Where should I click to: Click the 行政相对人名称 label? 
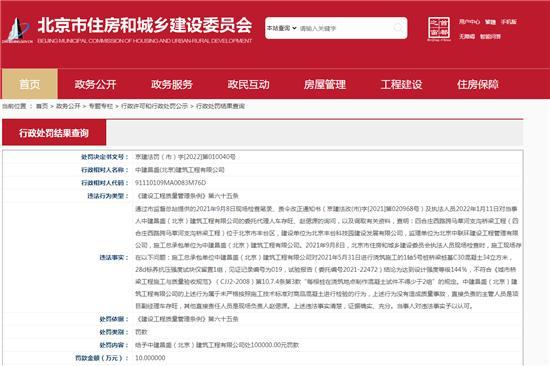pyautogui.click(x=104, y=170)
